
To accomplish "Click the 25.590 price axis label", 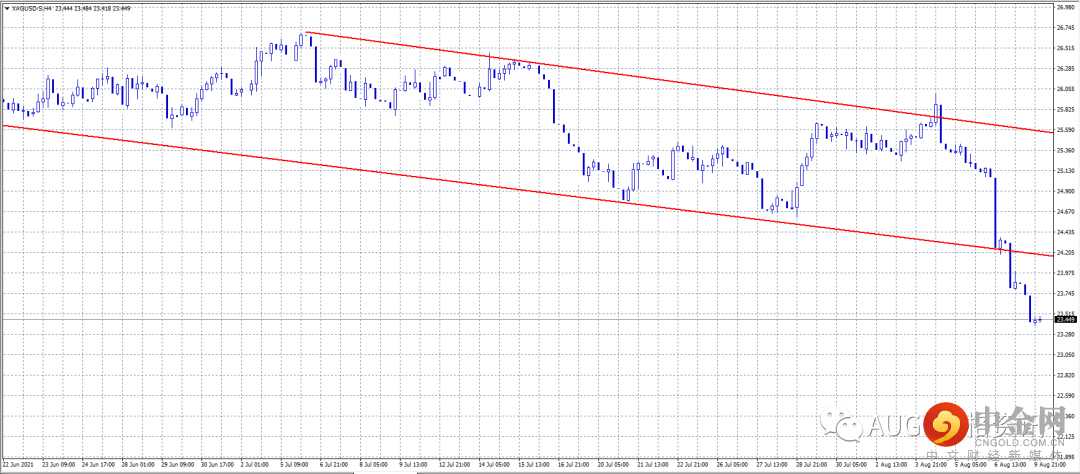I will 1065,130.
